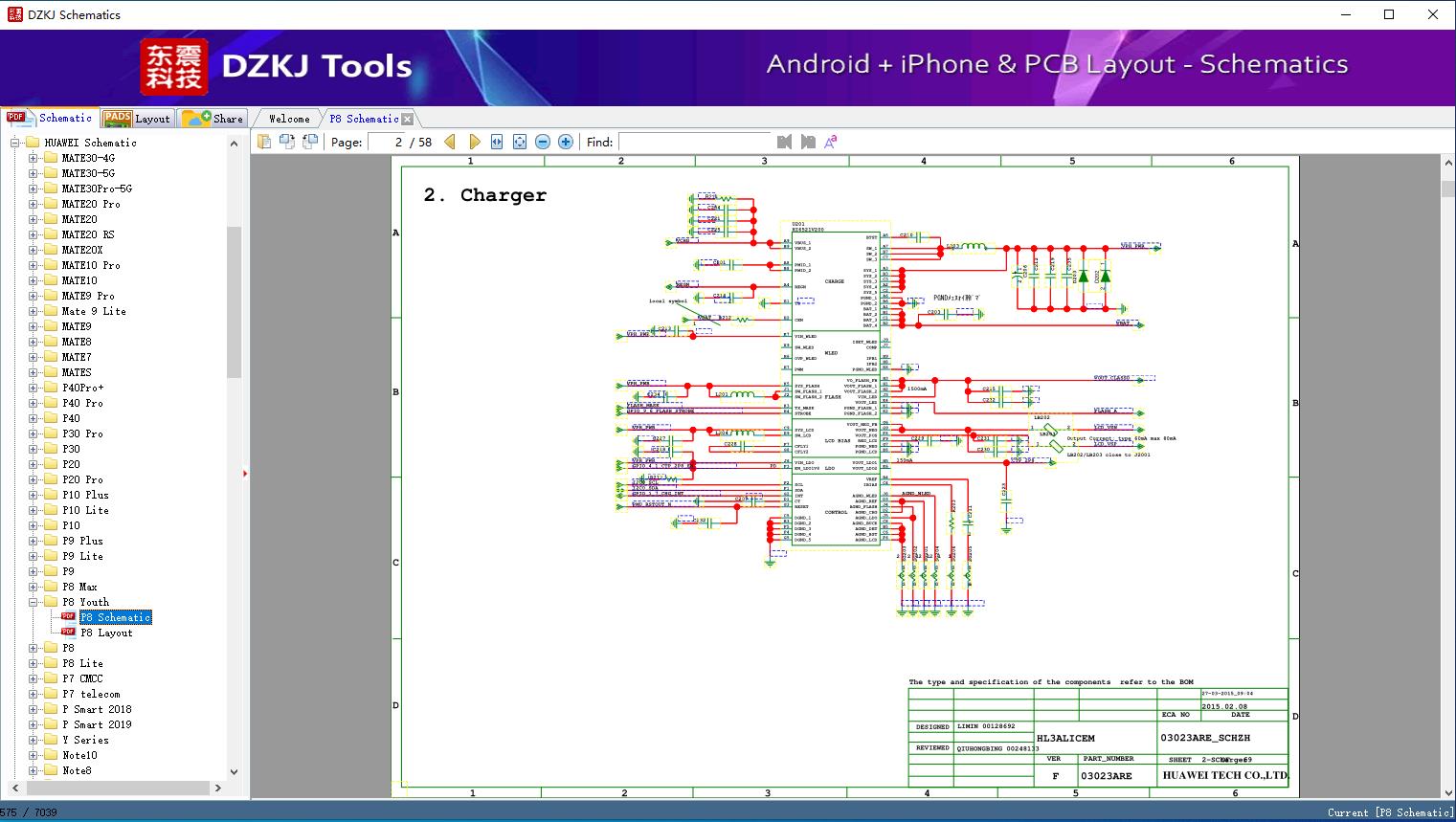The width and height of the screenshot is (1456, 822).
Task: Select the P8 Schematic PDF item
Action: [116, 617]
